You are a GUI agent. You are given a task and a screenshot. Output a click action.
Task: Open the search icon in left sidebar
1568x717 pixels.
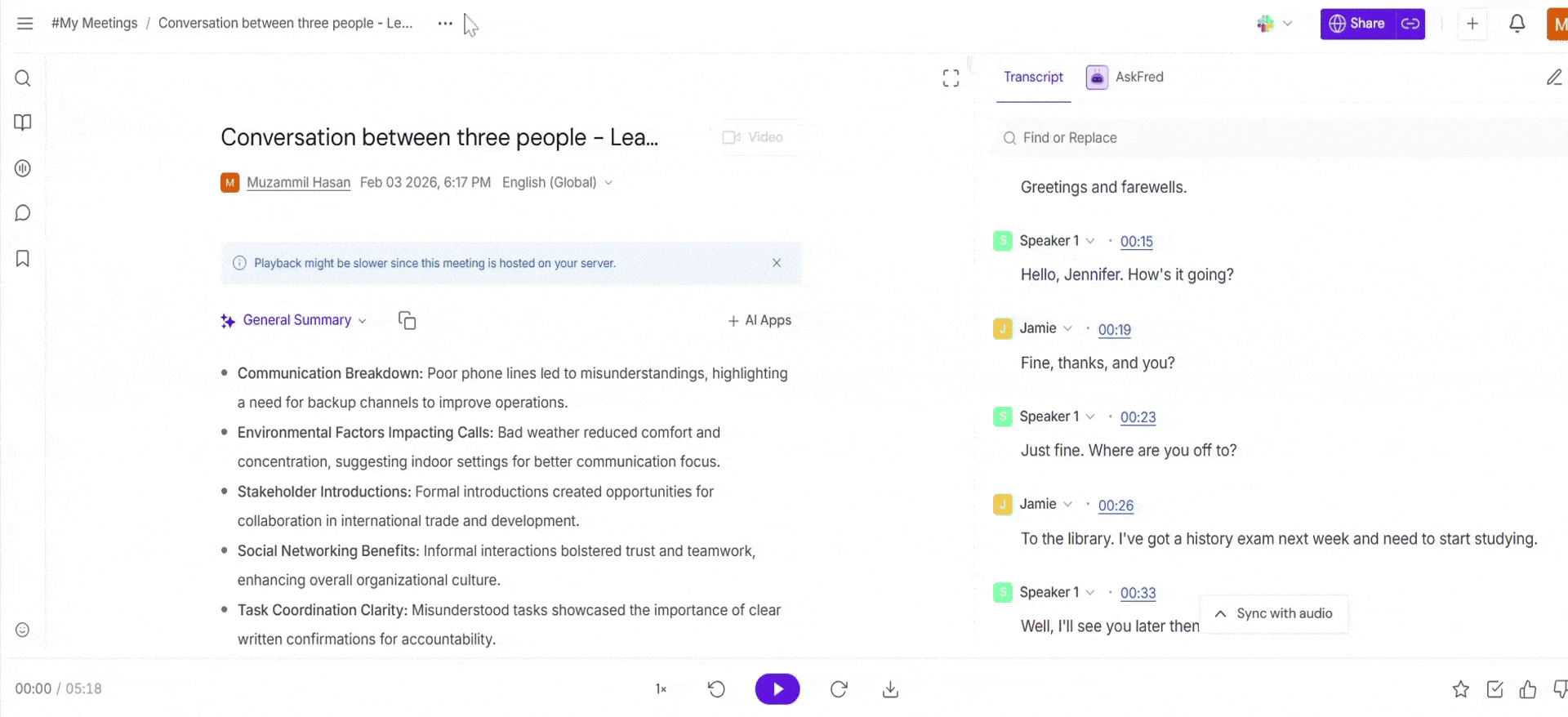click(x=23, y=78)
